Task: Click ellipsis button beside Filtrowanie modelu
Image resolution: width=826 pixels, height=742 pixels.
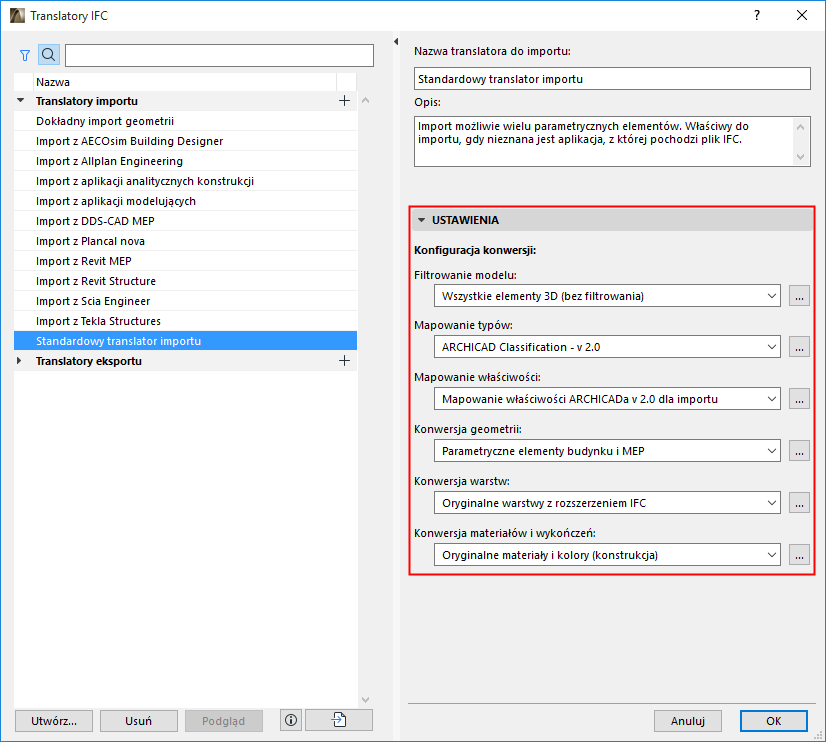Action: tap(799, 296)
